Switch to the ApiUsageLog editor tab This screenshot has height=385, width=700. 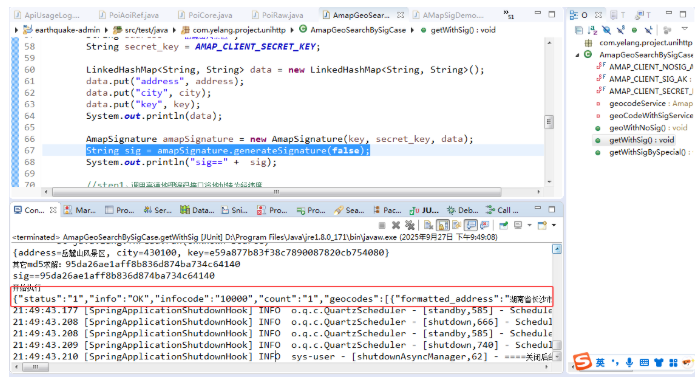click(x=47, y=15)
